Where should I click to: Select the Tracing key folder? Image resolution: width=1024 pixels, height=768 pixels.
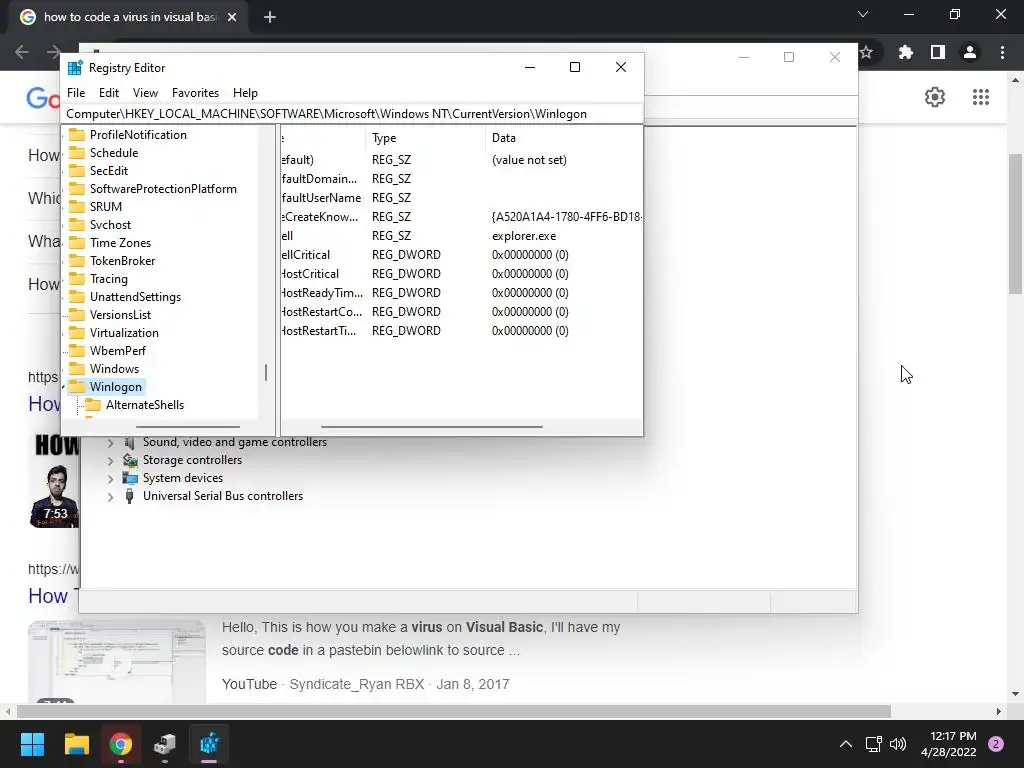[108, 279]
